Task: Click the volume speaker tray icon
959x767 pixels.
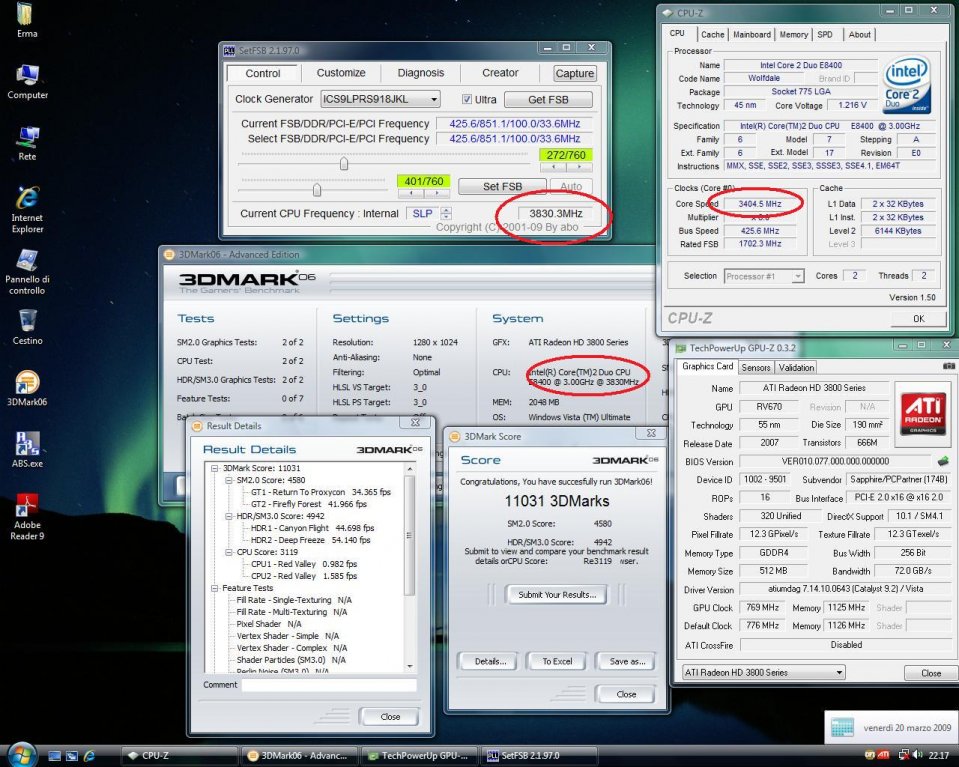Action: [917, 755]
